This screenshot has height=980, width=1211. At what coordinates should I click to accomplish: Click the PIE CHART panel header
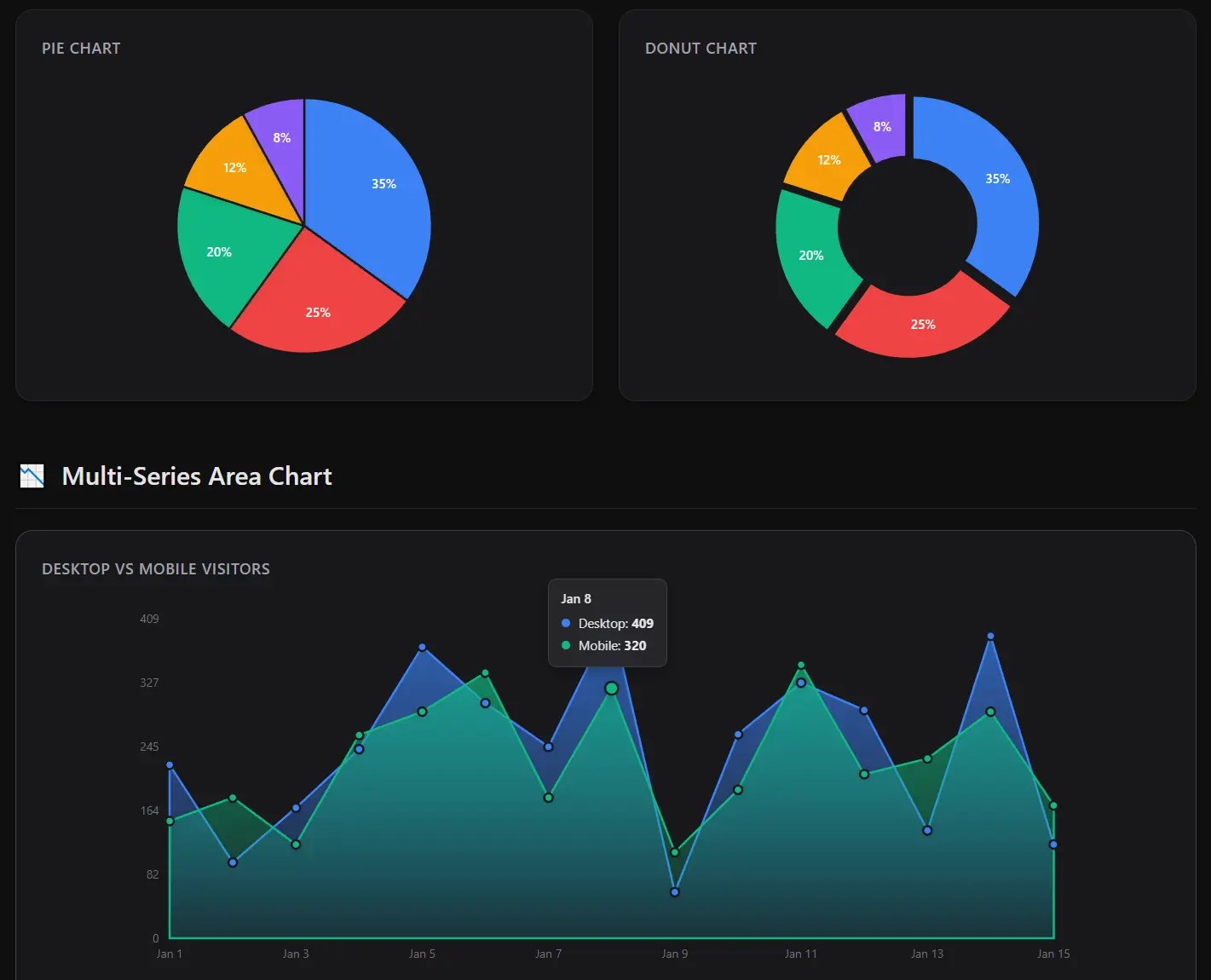tap(81, 48)
